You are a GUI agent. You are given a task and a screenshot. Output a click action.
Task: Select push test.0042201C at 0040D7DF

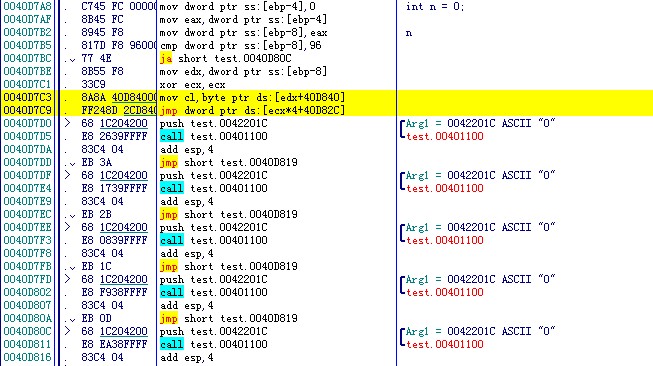(214, 175)
